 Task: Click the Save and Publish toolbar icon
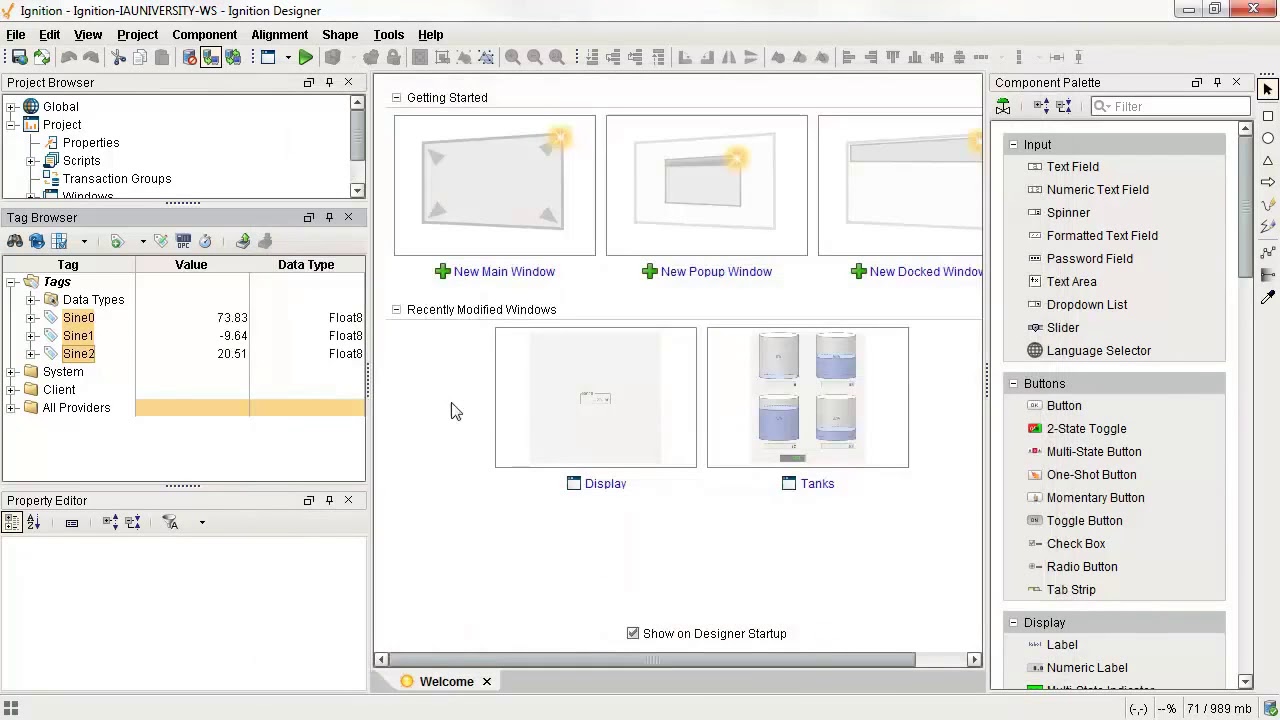[x=19, y=57]
